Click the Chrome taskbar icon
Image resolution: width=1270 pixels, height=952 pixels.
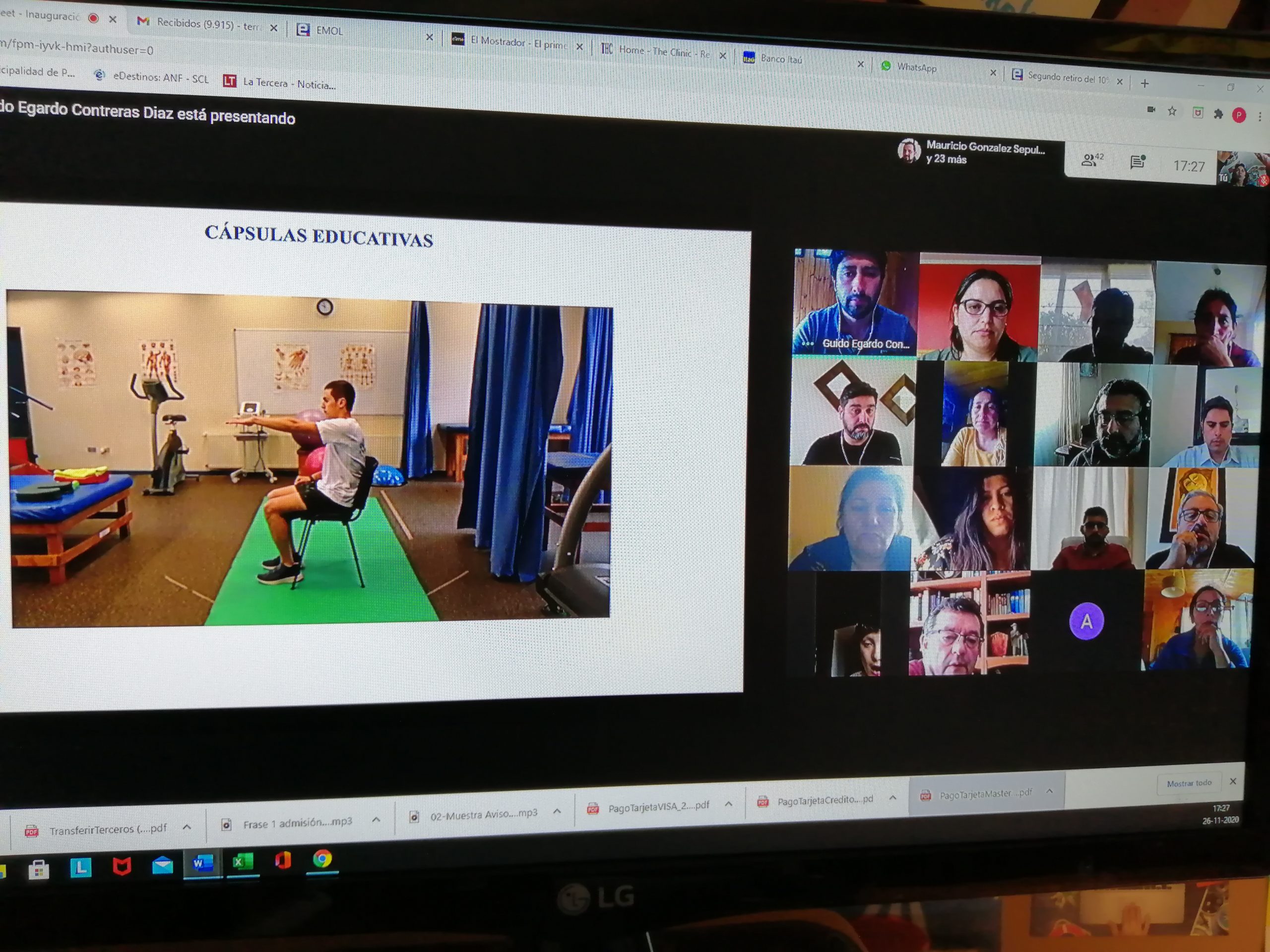click(322, 858)
